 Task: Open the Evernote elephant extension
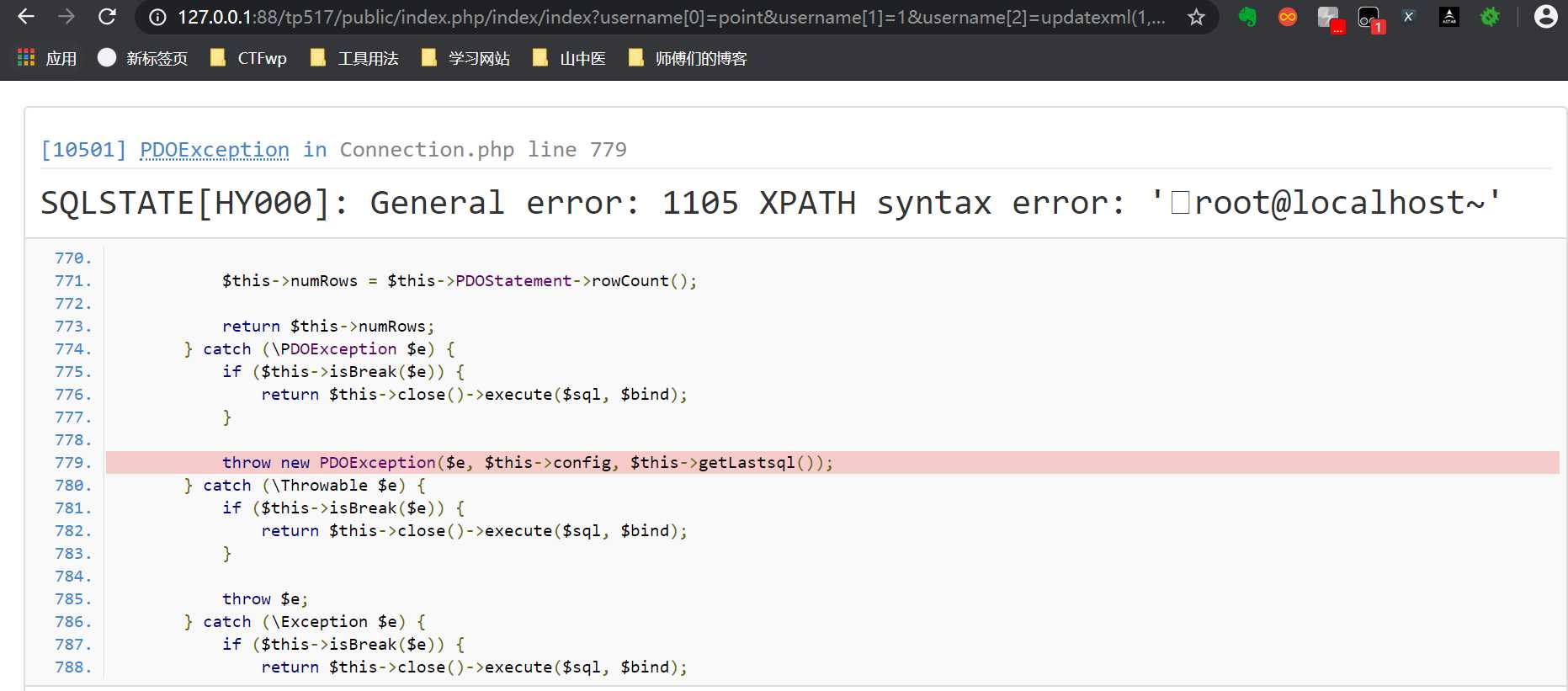[1247, 17]
